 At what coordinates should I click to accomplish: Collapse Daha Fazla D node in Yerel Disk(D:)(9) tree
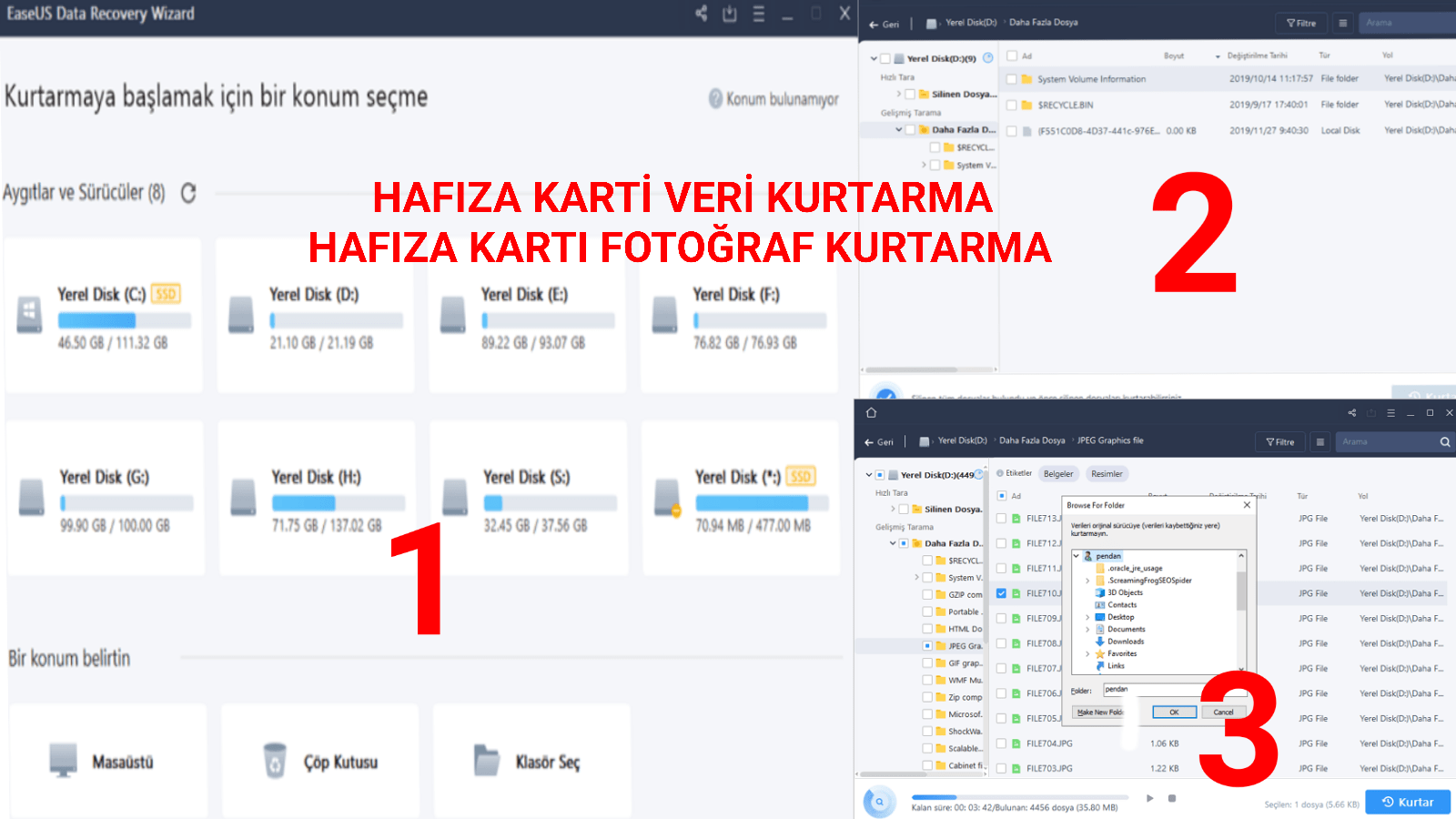coord(899,129)
